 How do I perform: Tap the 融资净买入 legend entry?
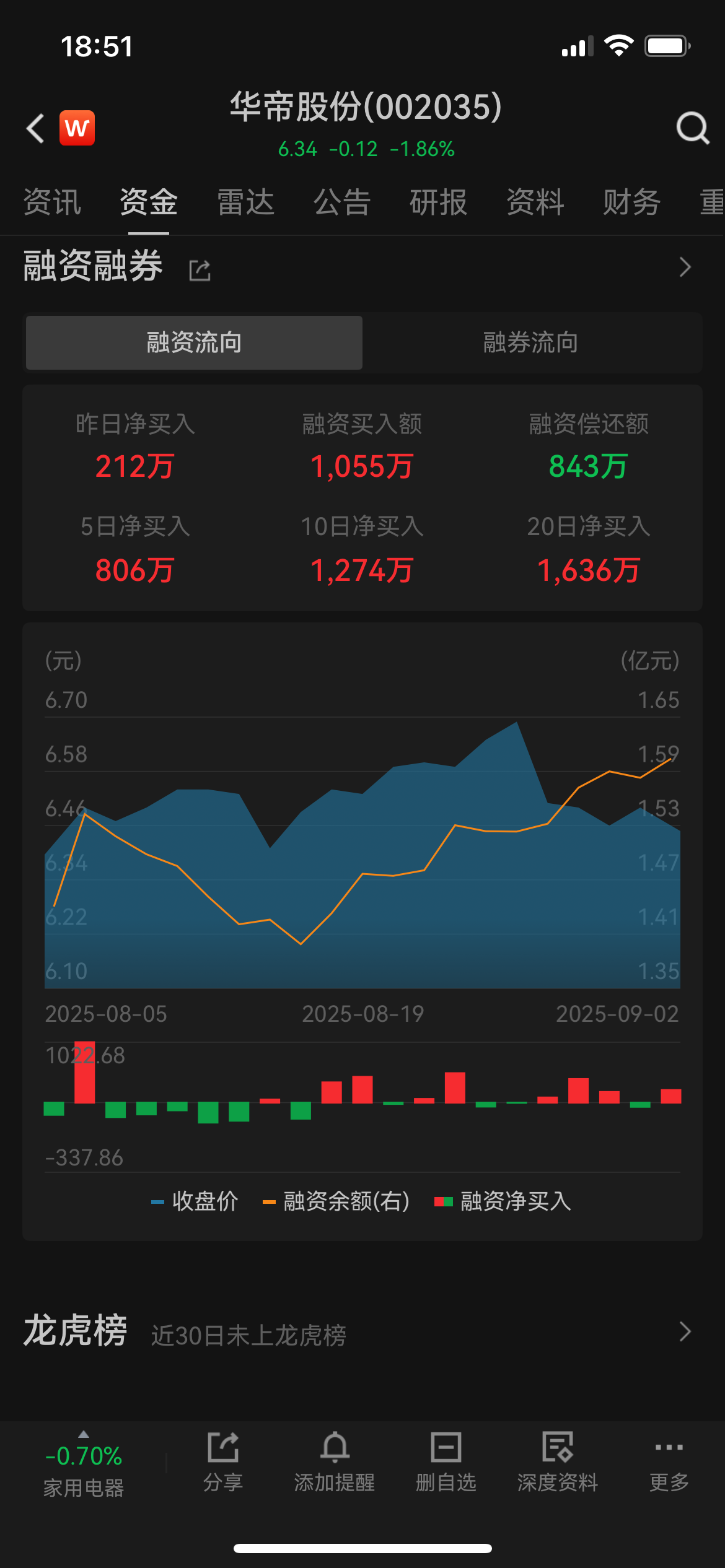(503, 1201)
